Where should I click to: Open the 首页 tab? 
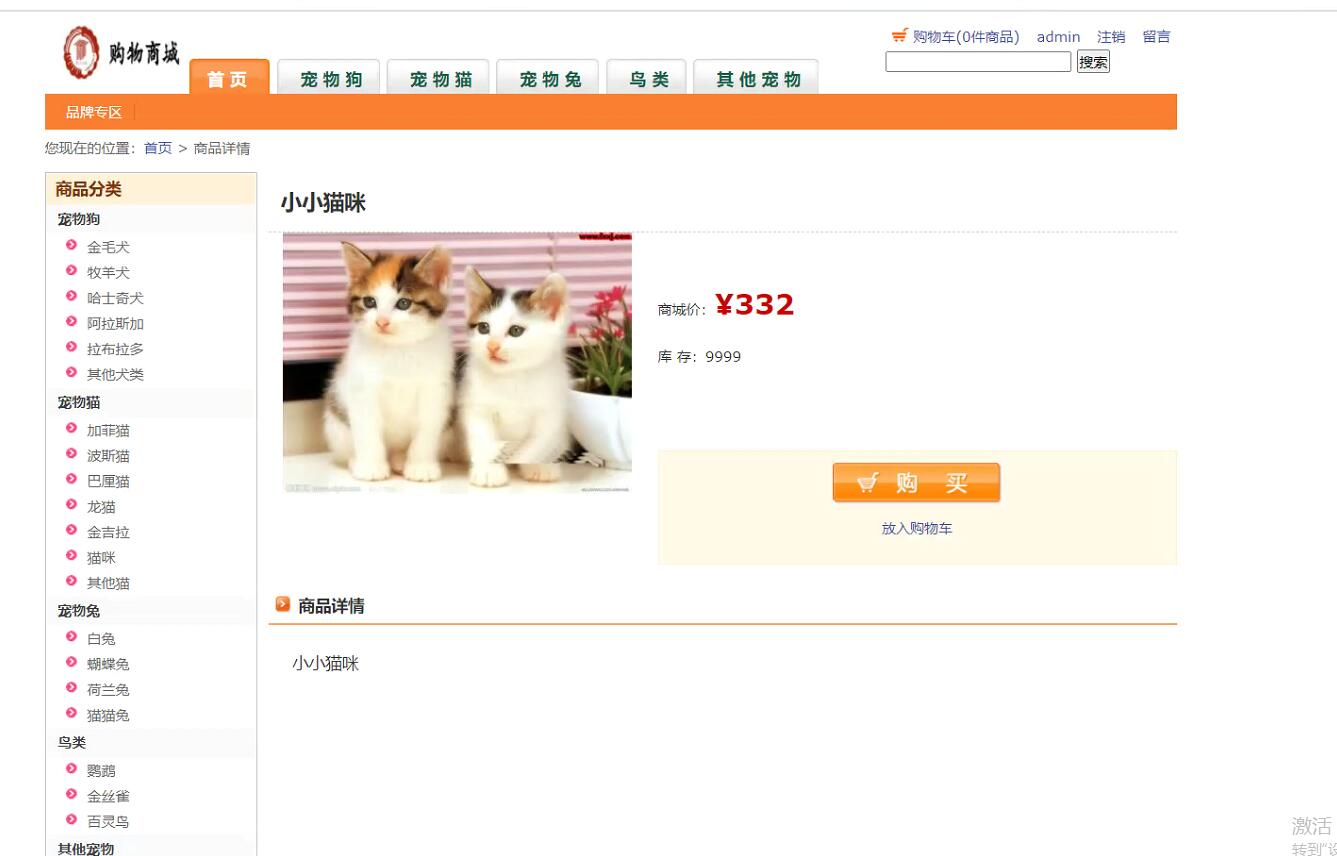point(229,77)
